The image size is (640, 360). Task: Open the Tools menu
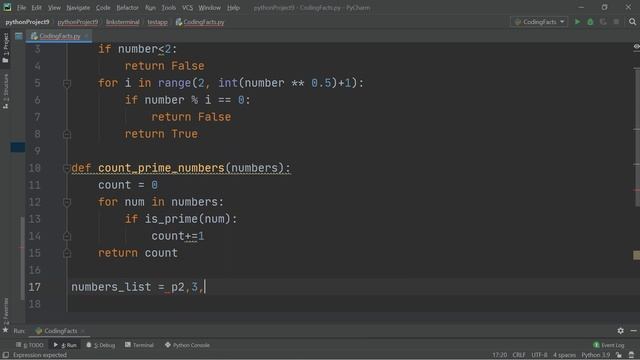(169, 8)
